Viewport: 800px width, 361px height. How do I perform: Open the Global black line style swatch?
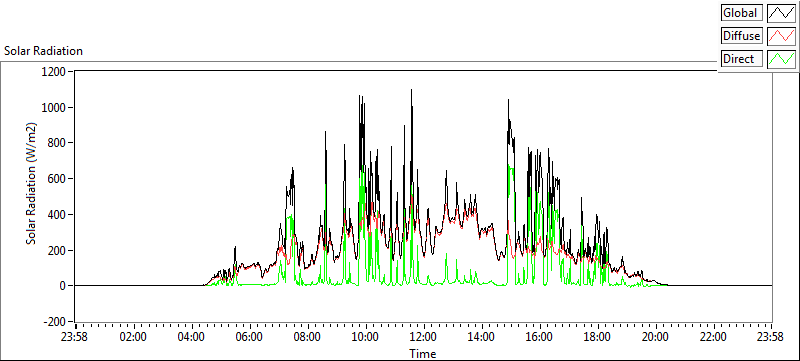coord(781,13)
